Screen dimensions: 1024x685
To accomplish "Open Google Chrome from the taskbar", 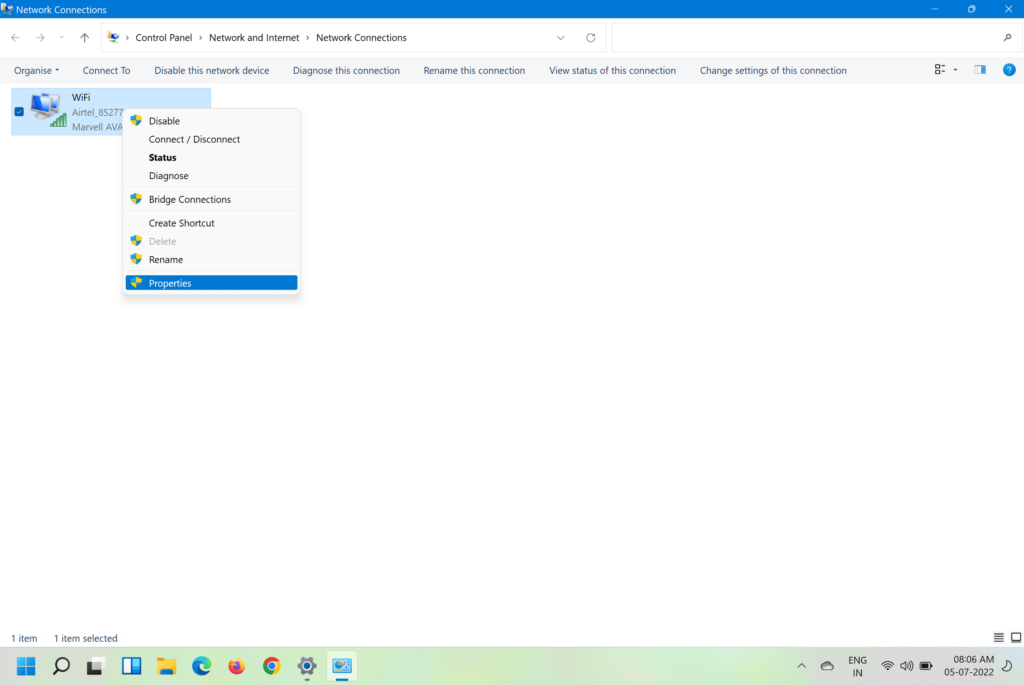I will pos(271,666).
